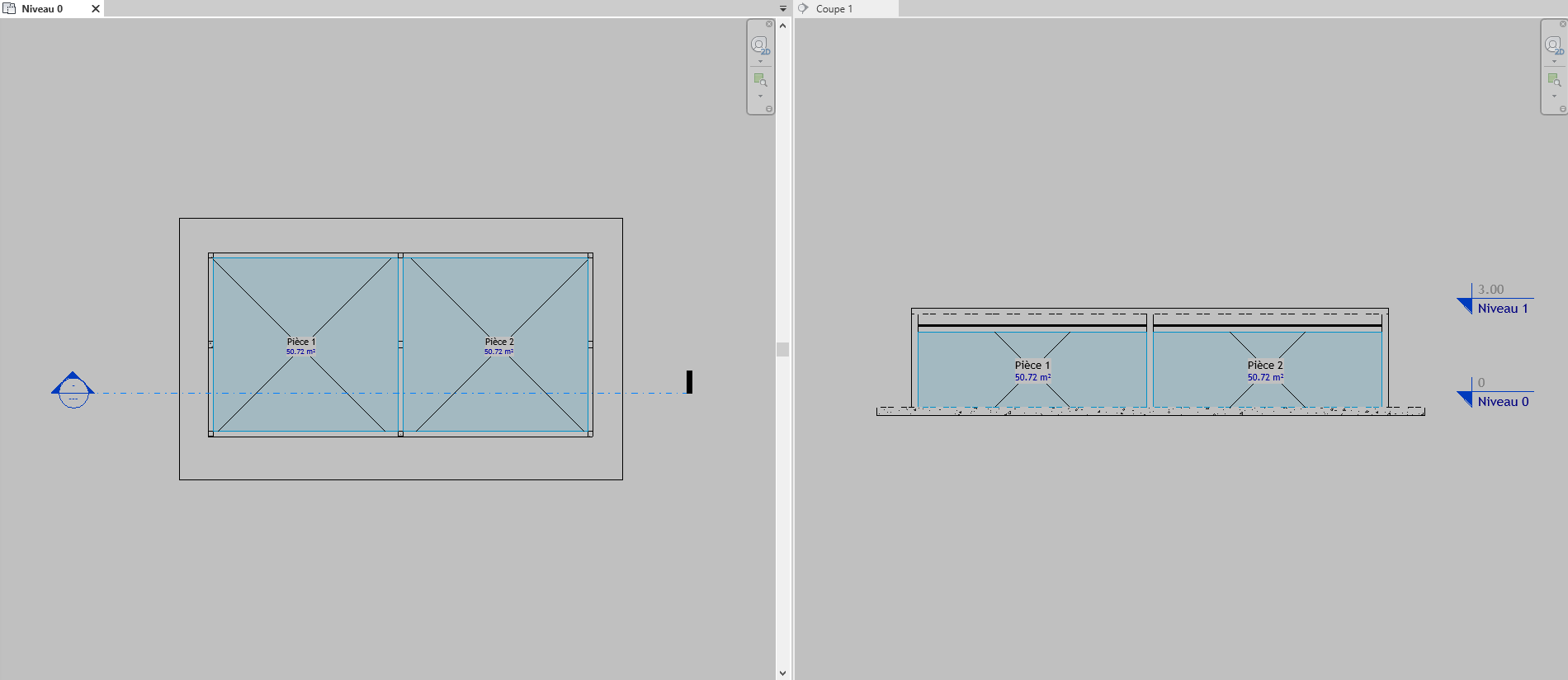This screenshot has height=680, width=1568.
Task: Switch to the Coupe 1 tab
Action: pyautogui.click(x=834, y=9)
